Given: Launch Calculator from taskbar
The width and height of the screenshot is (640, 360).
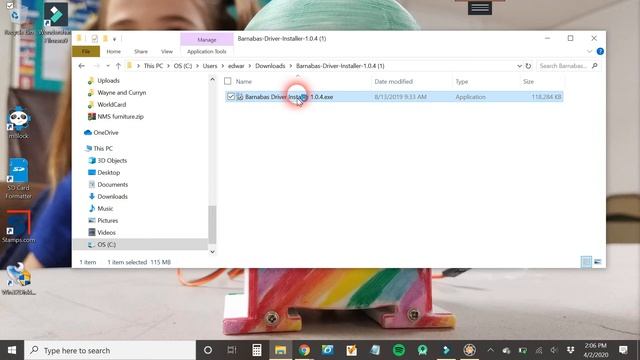Looking at the screenshot, I should [256, 350].
